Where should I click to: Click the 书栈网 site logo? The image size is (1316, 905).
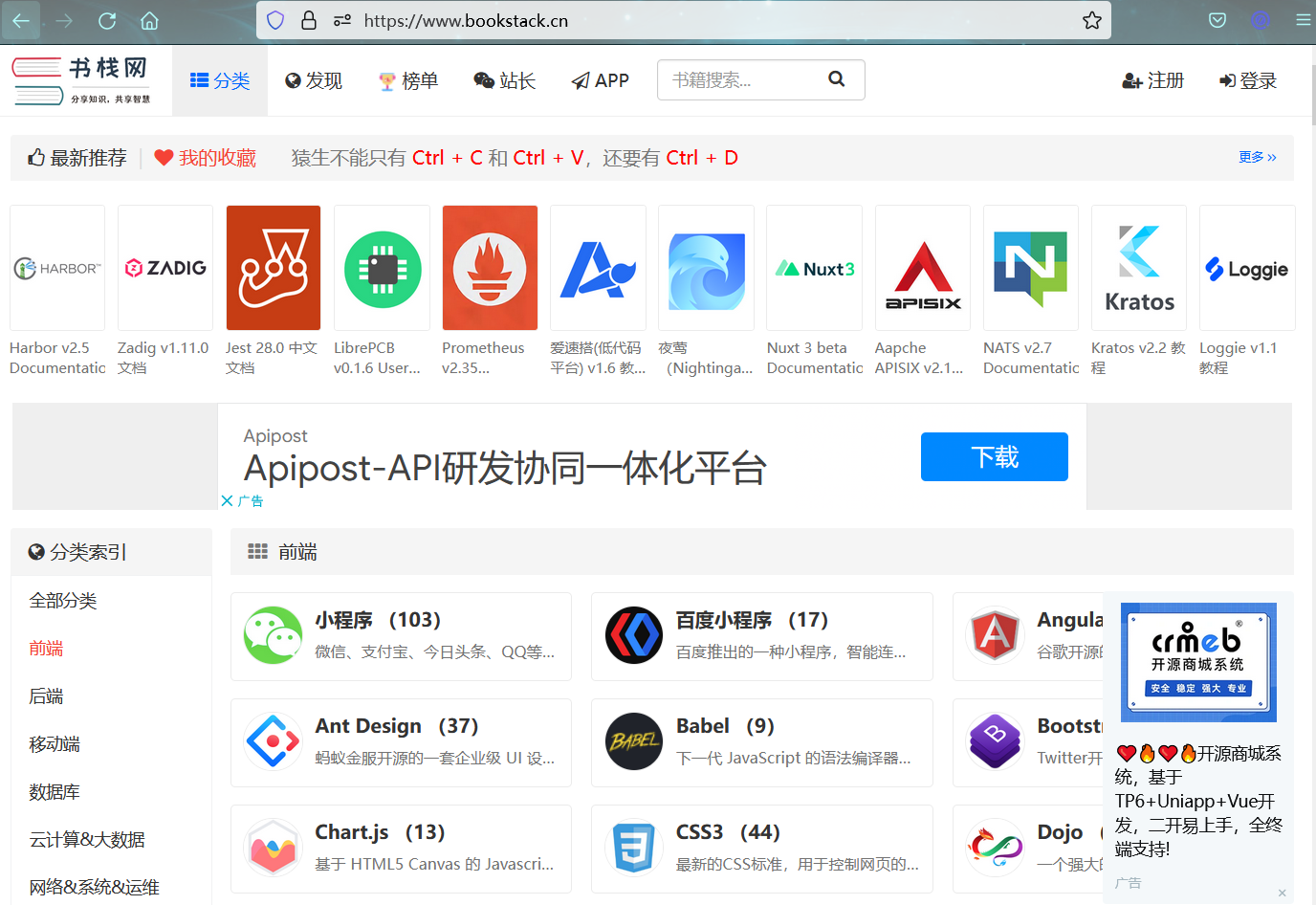pos(81,81)
